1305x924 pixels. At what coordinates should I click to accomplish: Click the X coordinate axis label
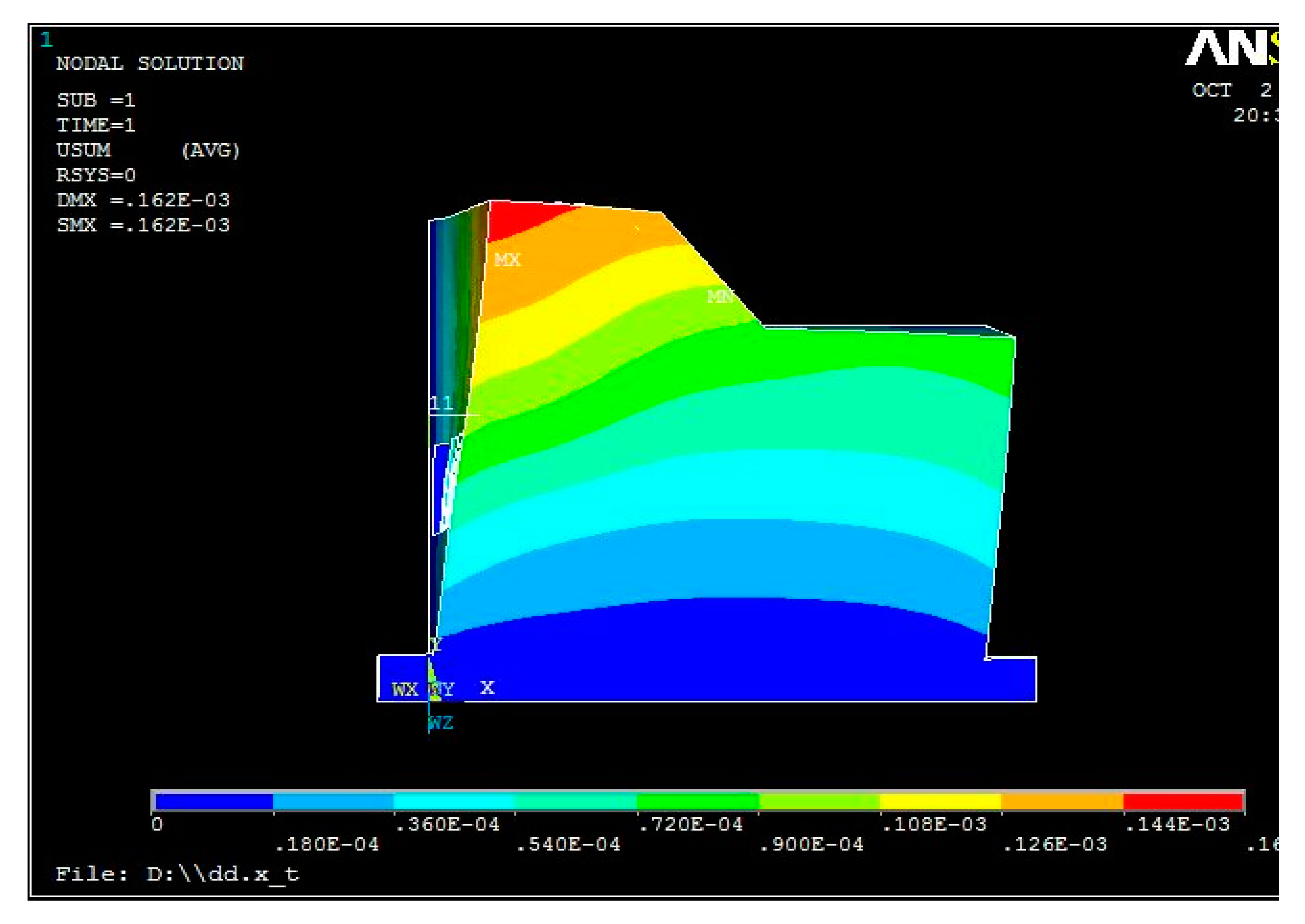(487, 688)
